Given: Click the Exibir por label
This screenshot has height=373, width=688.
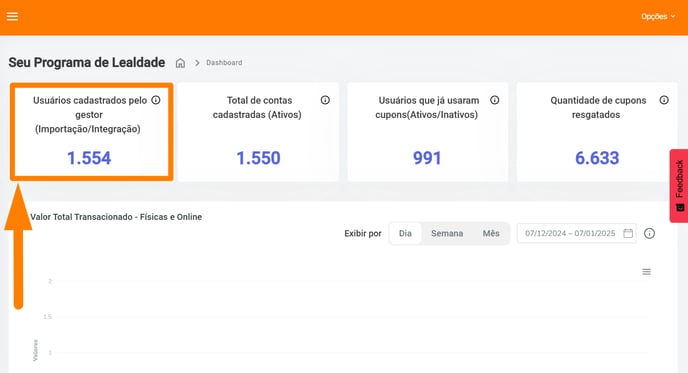Looking at the screenshot, I should (x=363, y=233).
